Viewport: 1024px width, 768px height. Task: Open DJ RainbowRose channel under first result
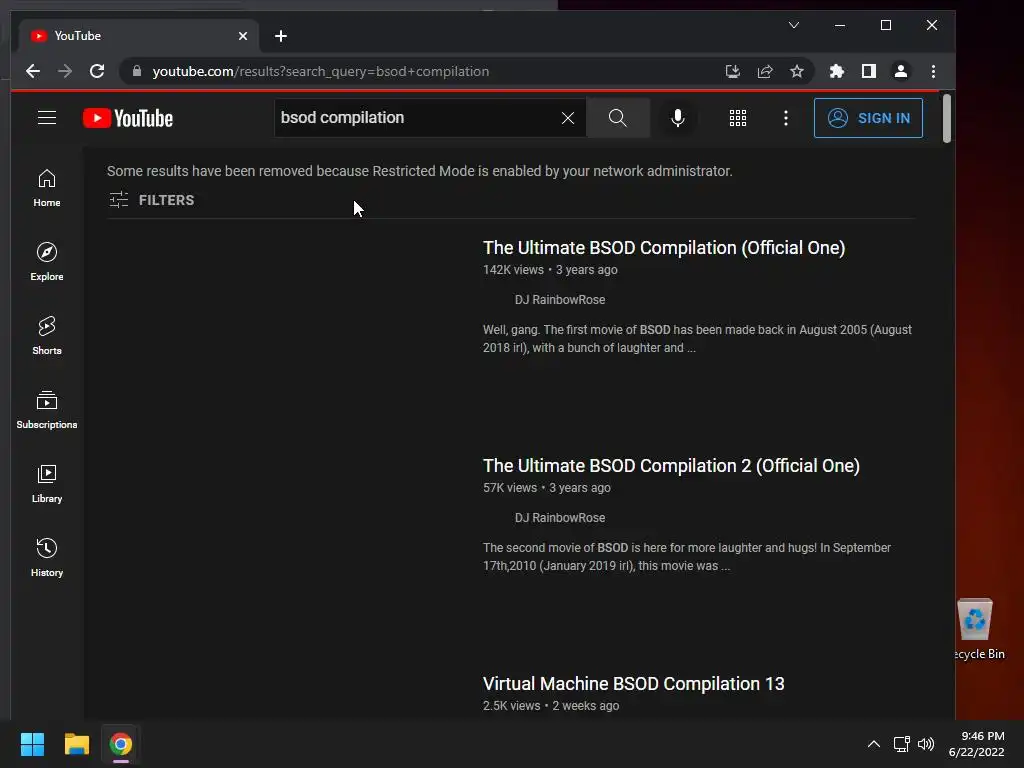click(559, 300)
